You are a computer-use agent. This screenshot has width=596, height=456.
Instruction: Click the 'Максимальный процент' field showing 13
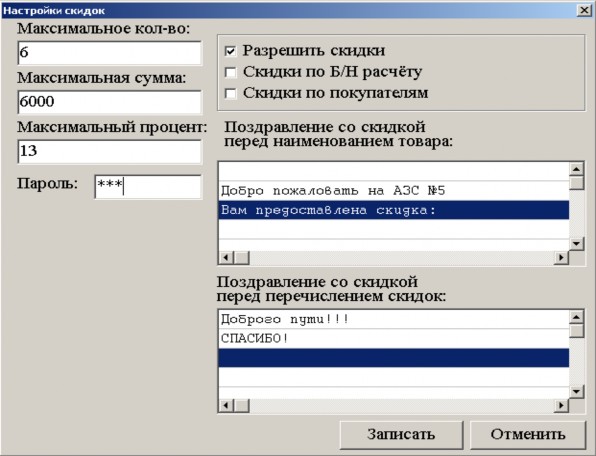click(109, 151)
